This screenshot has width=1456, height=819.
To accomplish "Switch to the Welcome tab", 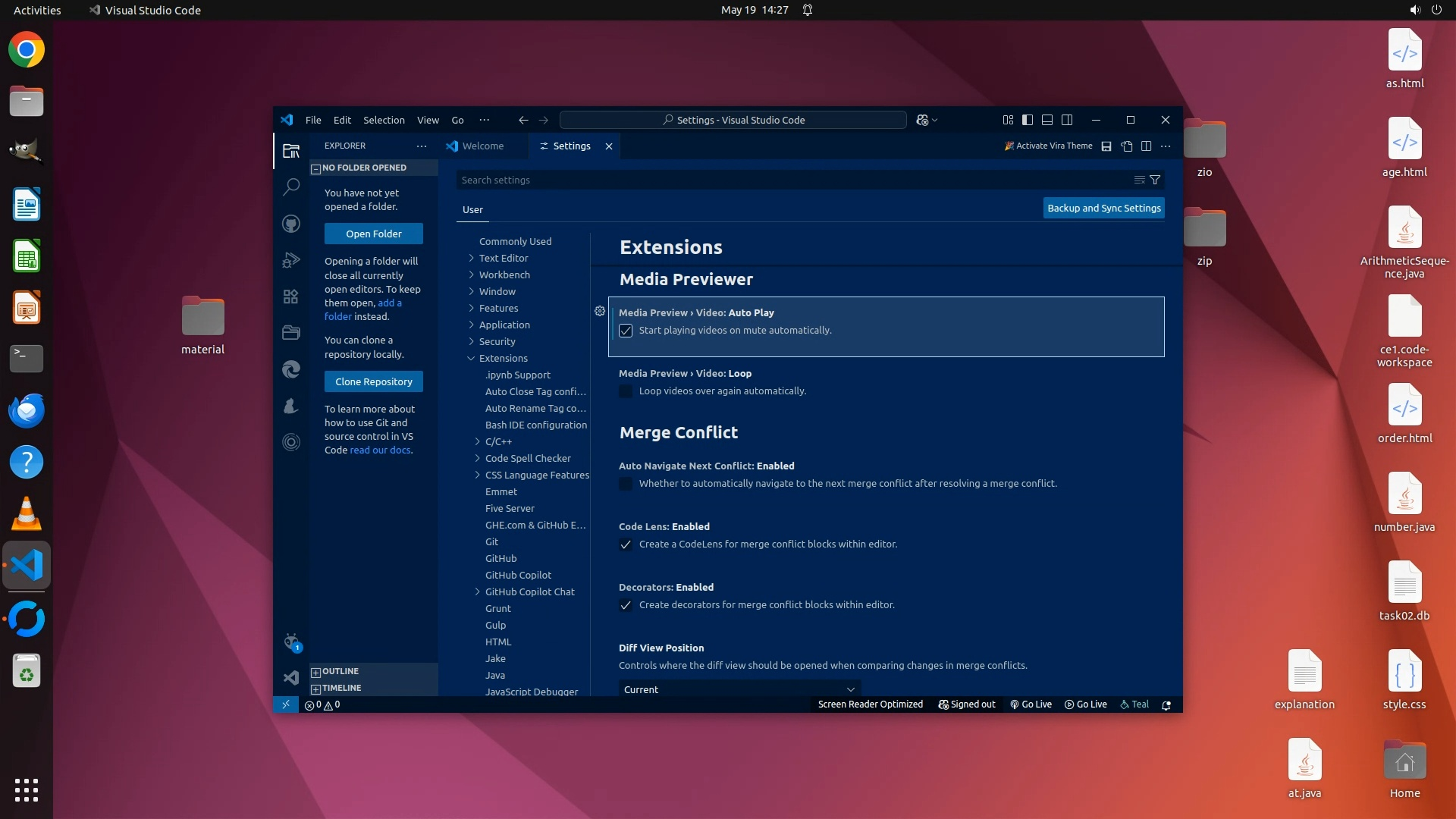I will [482, 146].
